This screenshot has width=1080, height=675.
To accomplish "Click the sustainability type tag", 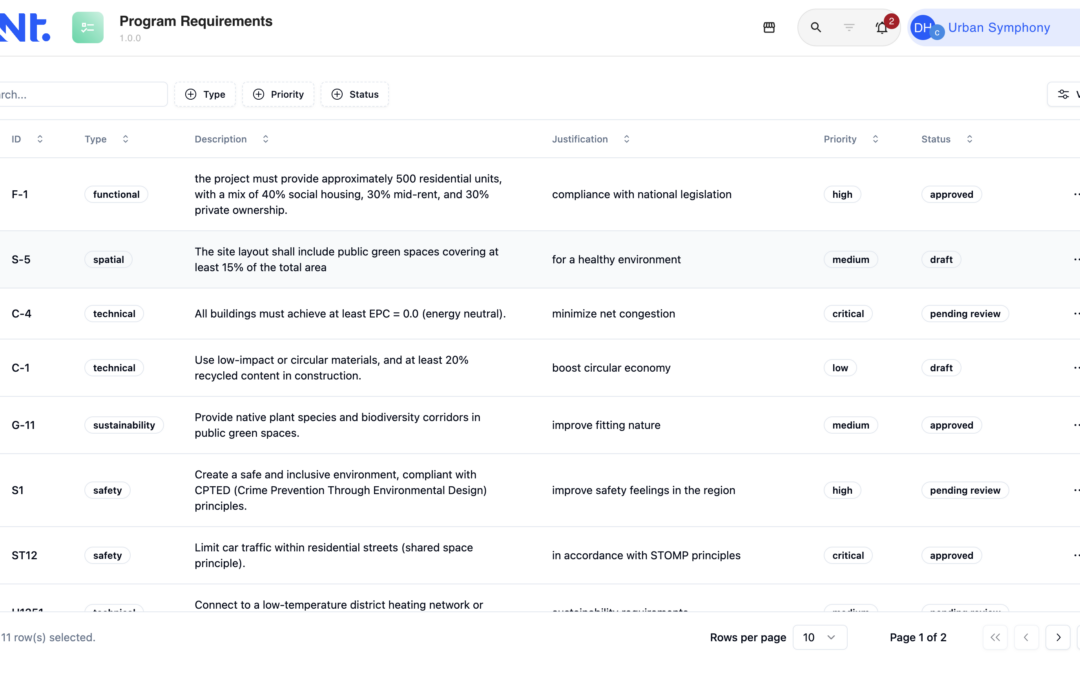I will (x=124, y=425).
